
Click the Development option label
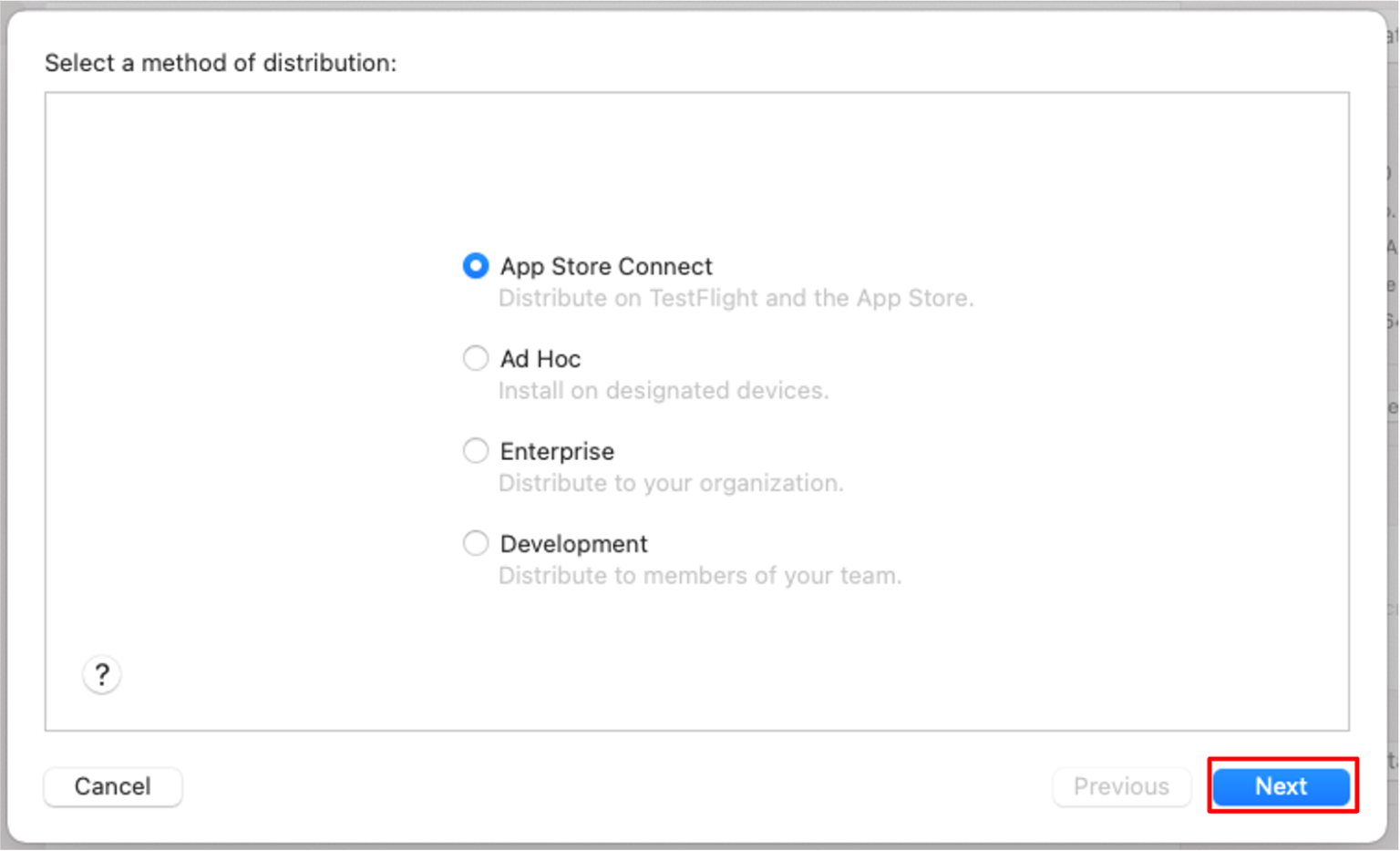(573, 543)
